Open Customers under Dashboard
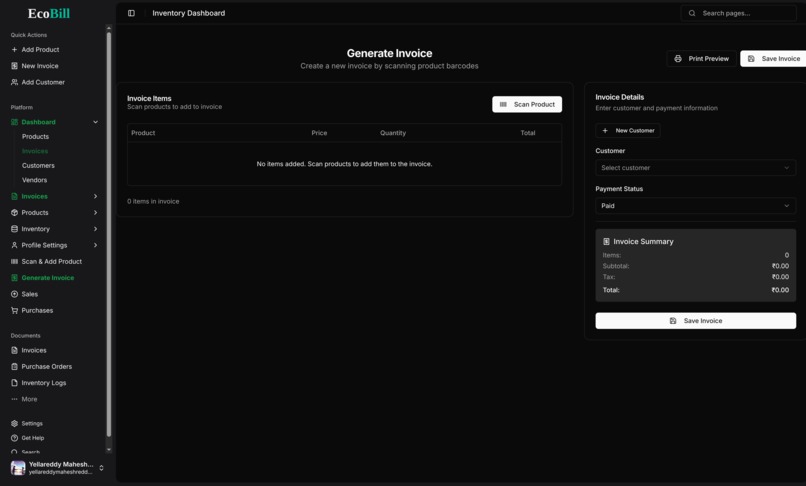Image resolution: width=806 pixels, height=486 pixels. click(38, 166)
